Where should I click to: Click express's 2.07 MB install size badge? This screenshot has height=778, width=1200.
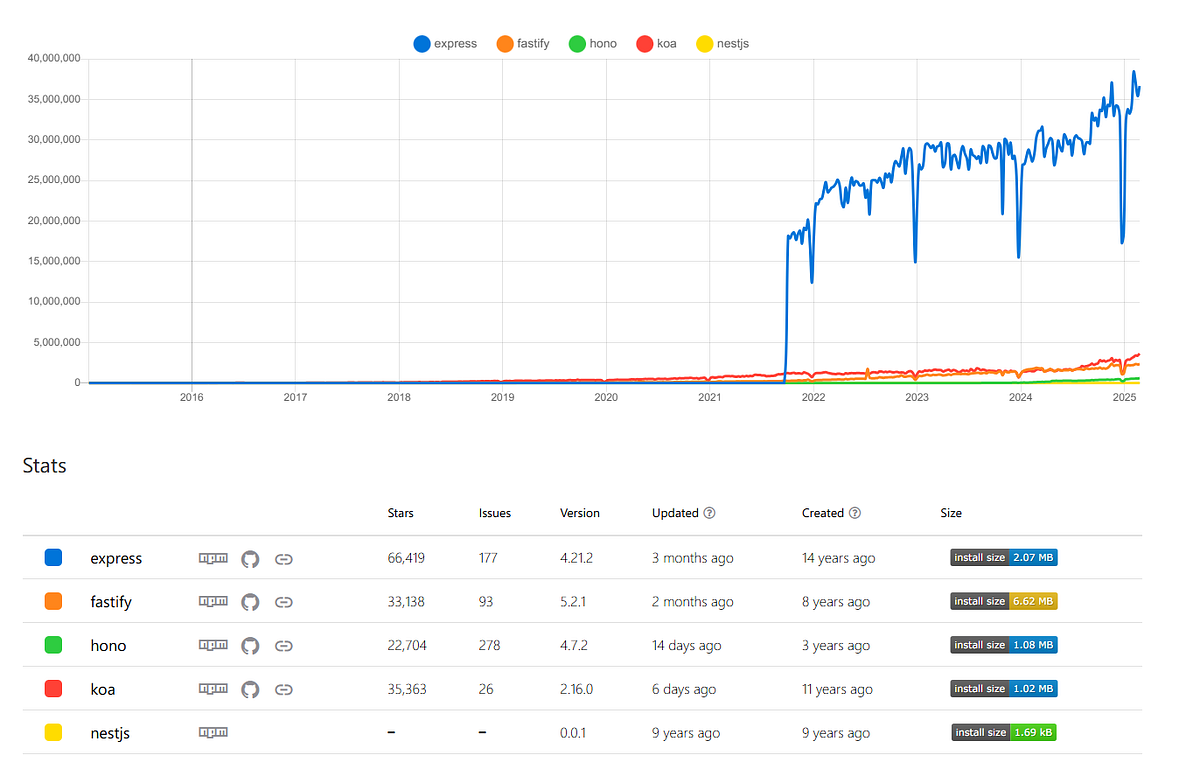click(1003, 558)
